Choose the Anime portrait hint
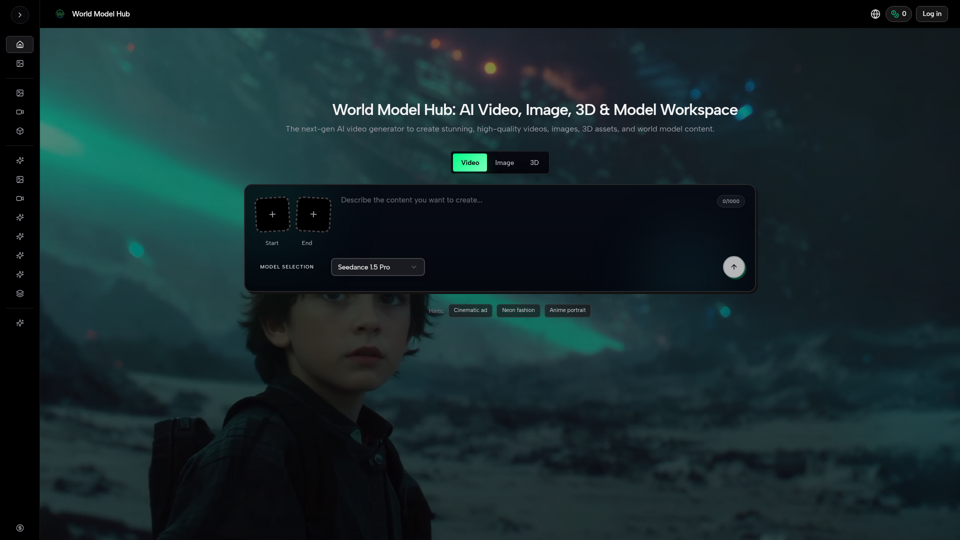Image resolution: width=960 pixels, height=540 pixels. 567,310
